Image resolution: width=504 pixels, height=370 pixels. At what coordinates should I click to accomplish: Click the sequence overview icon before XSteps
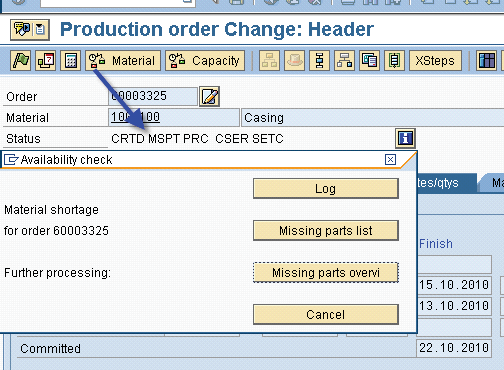tap(394, 60)
